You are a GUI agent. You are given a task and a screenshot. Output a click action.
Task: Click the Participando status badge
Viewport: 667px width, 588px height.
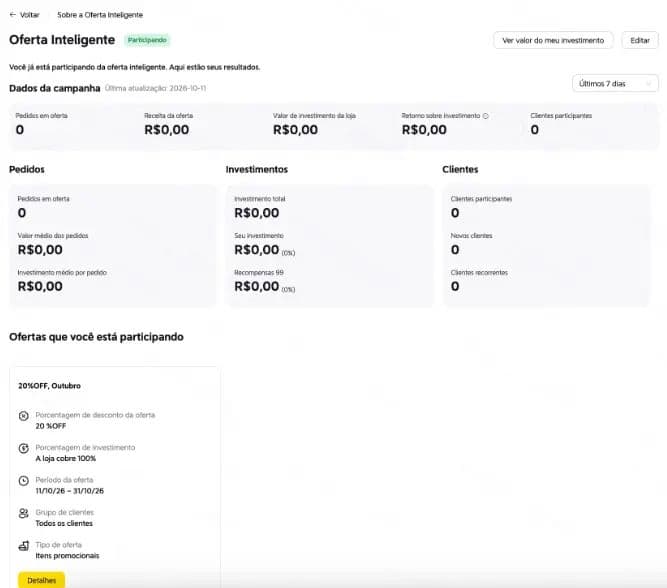pos(147,40)
